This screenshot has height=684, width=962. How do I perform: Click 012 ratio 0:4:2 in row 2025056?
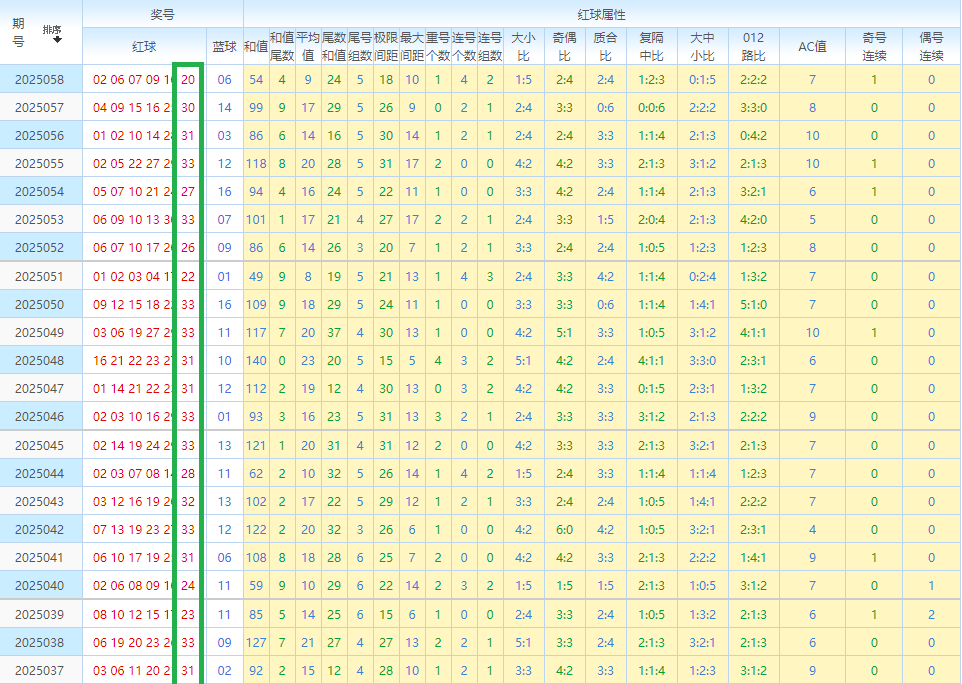753,136
